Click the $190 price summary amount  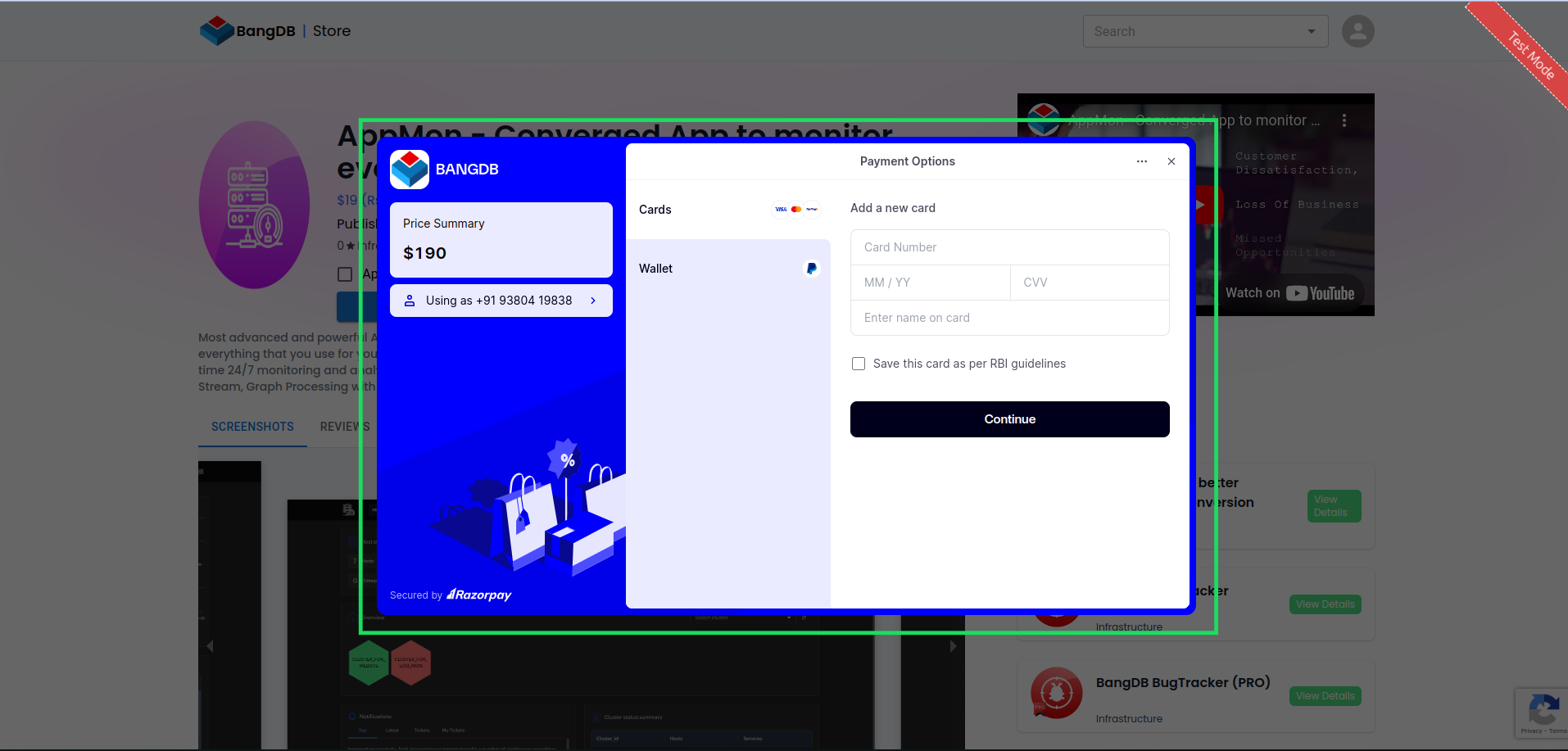[424, 253]
